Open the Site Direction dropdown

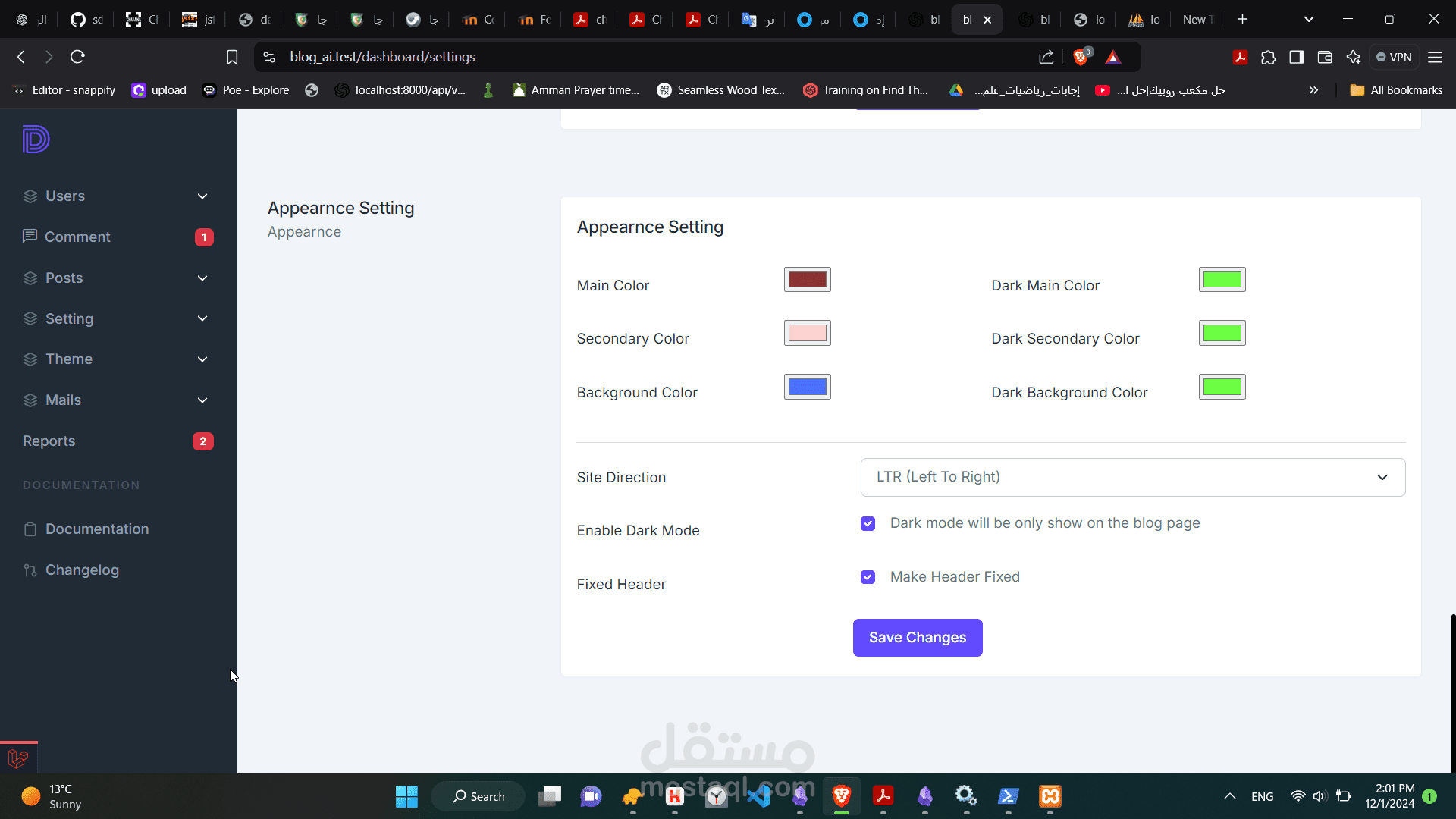[1132, 477]
